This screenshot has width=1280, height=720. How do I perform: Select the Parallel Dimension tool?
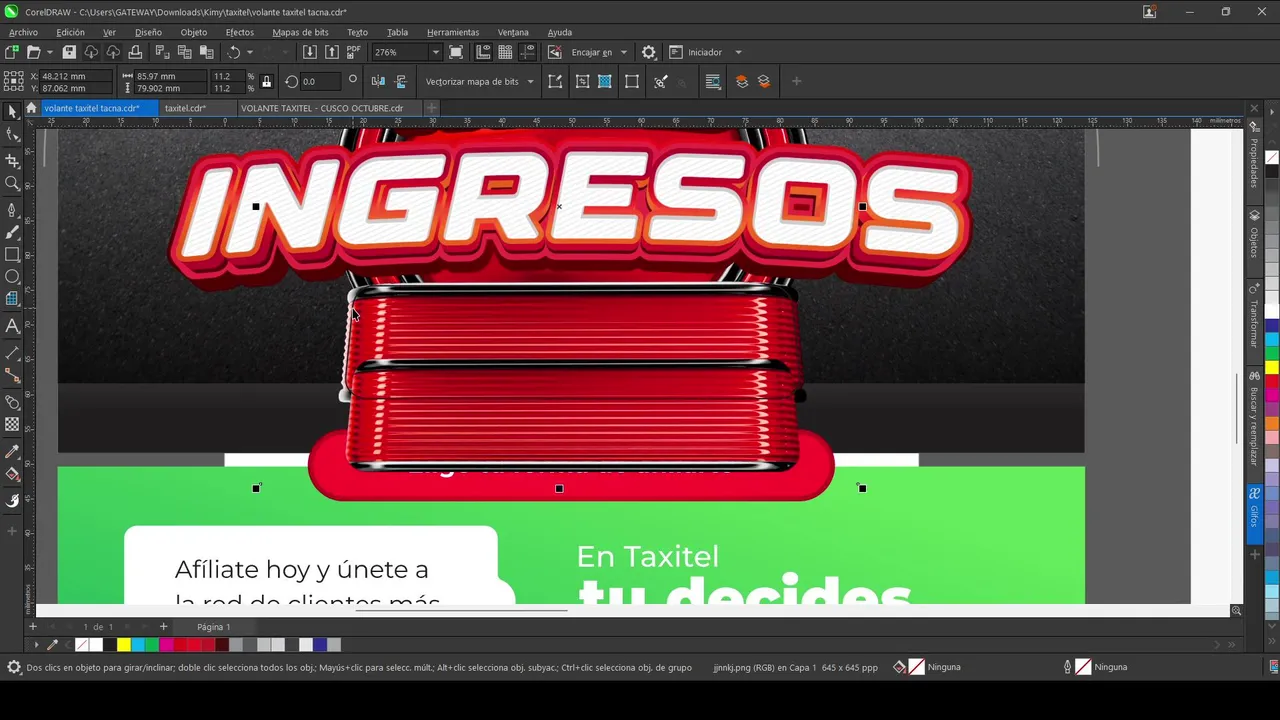(12, 353)
